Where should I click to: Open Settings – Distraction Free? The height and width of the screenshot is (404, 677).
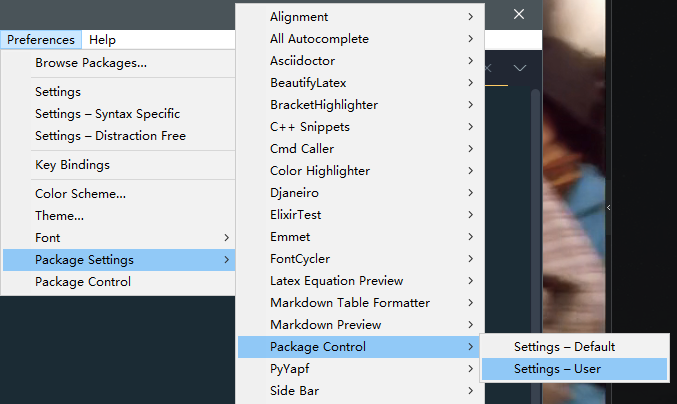pos(110,136)
